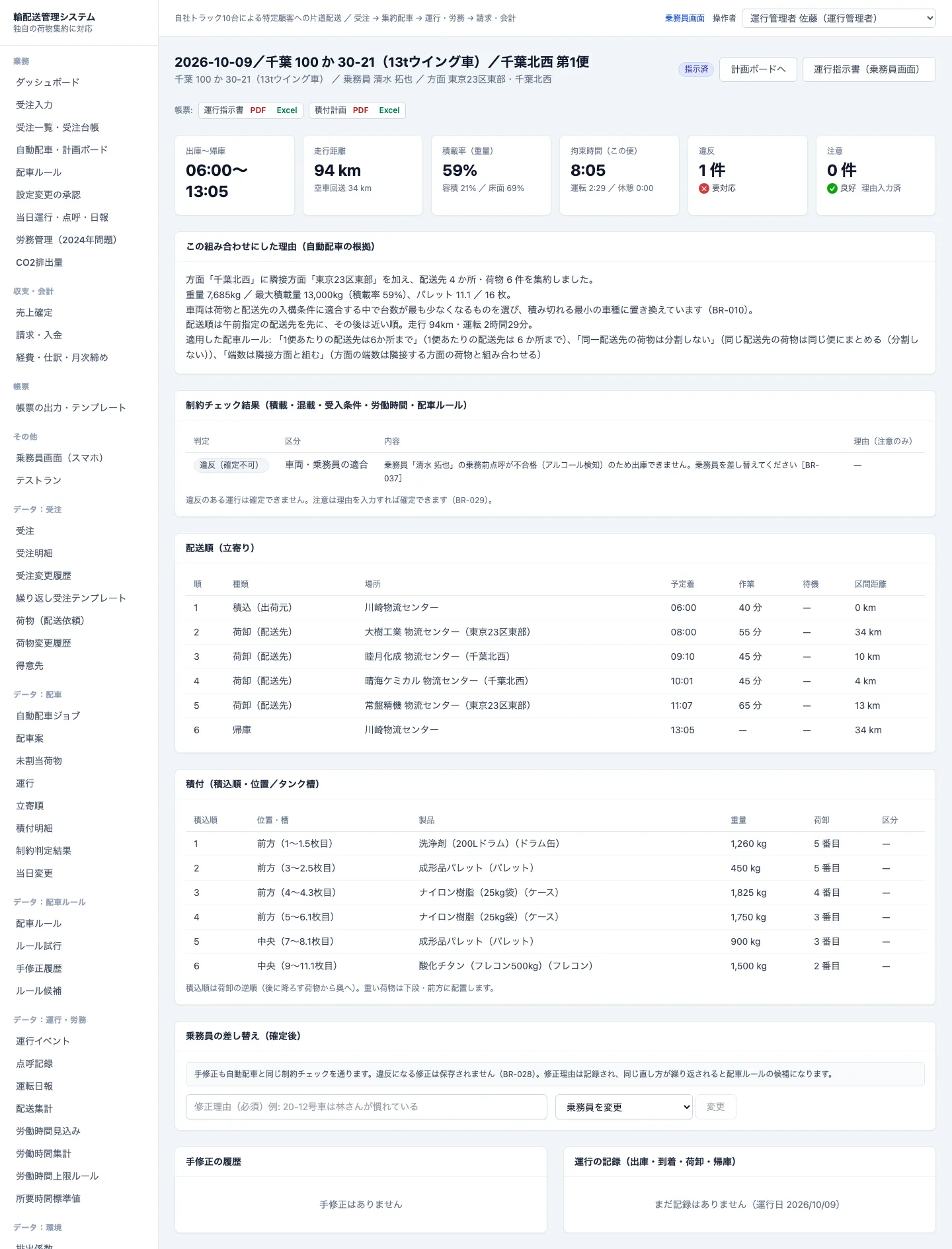Click the green good-status check icon
Screen dimensions: 952x1249
point(832,188)
